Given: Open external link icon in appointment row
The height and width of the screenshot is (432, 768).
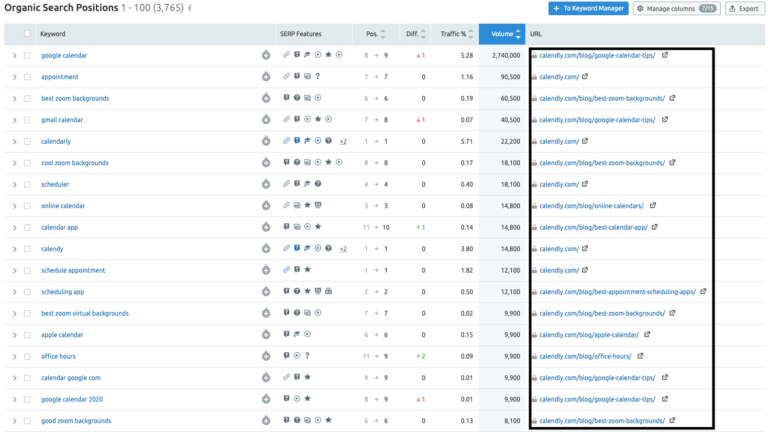Looking at the screenshot, I should coord(585,76).
